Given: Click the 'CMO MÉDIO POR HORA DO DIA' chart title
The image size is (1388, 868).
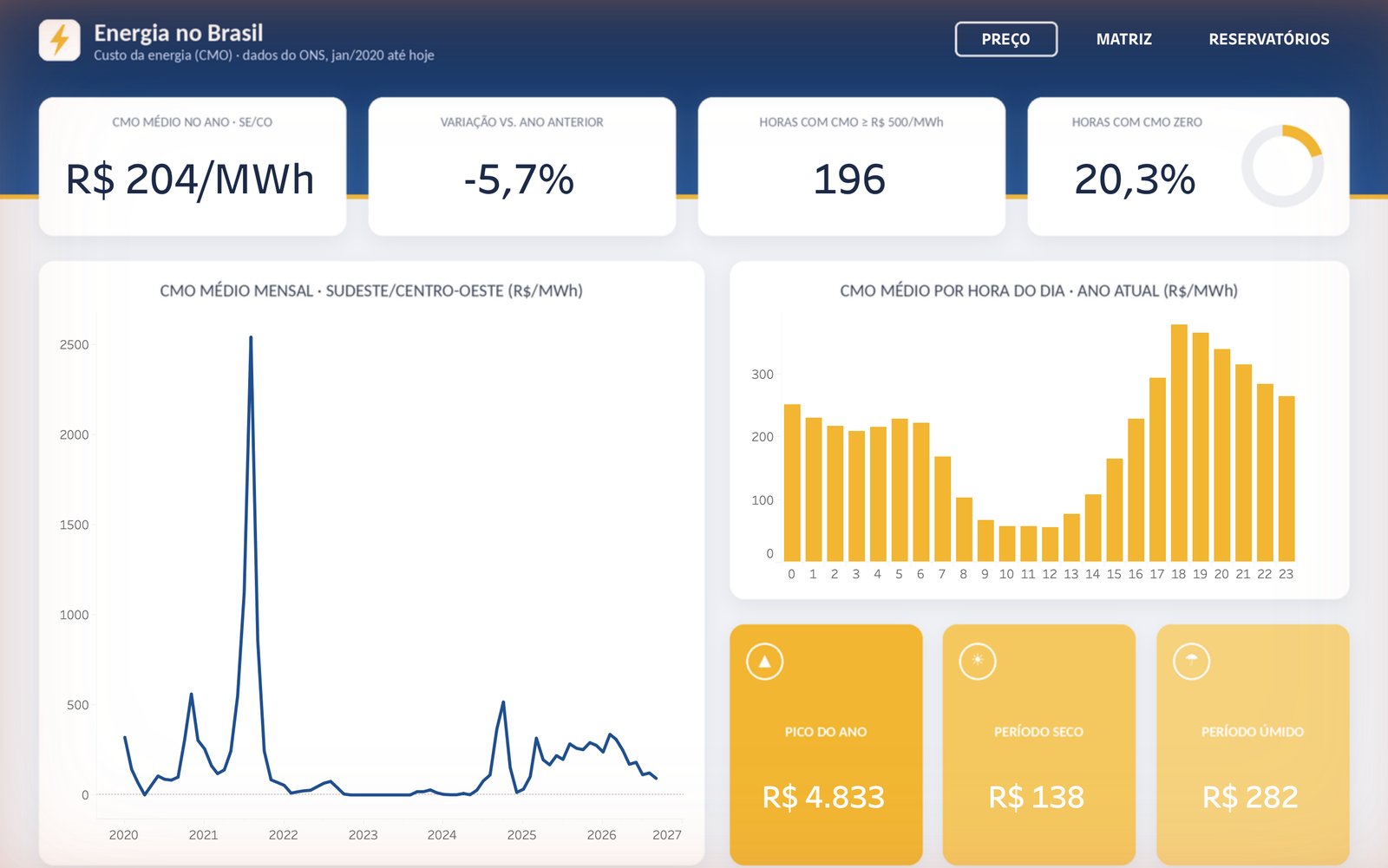Looking at the screenshot, I should (x=1038, y=291).
